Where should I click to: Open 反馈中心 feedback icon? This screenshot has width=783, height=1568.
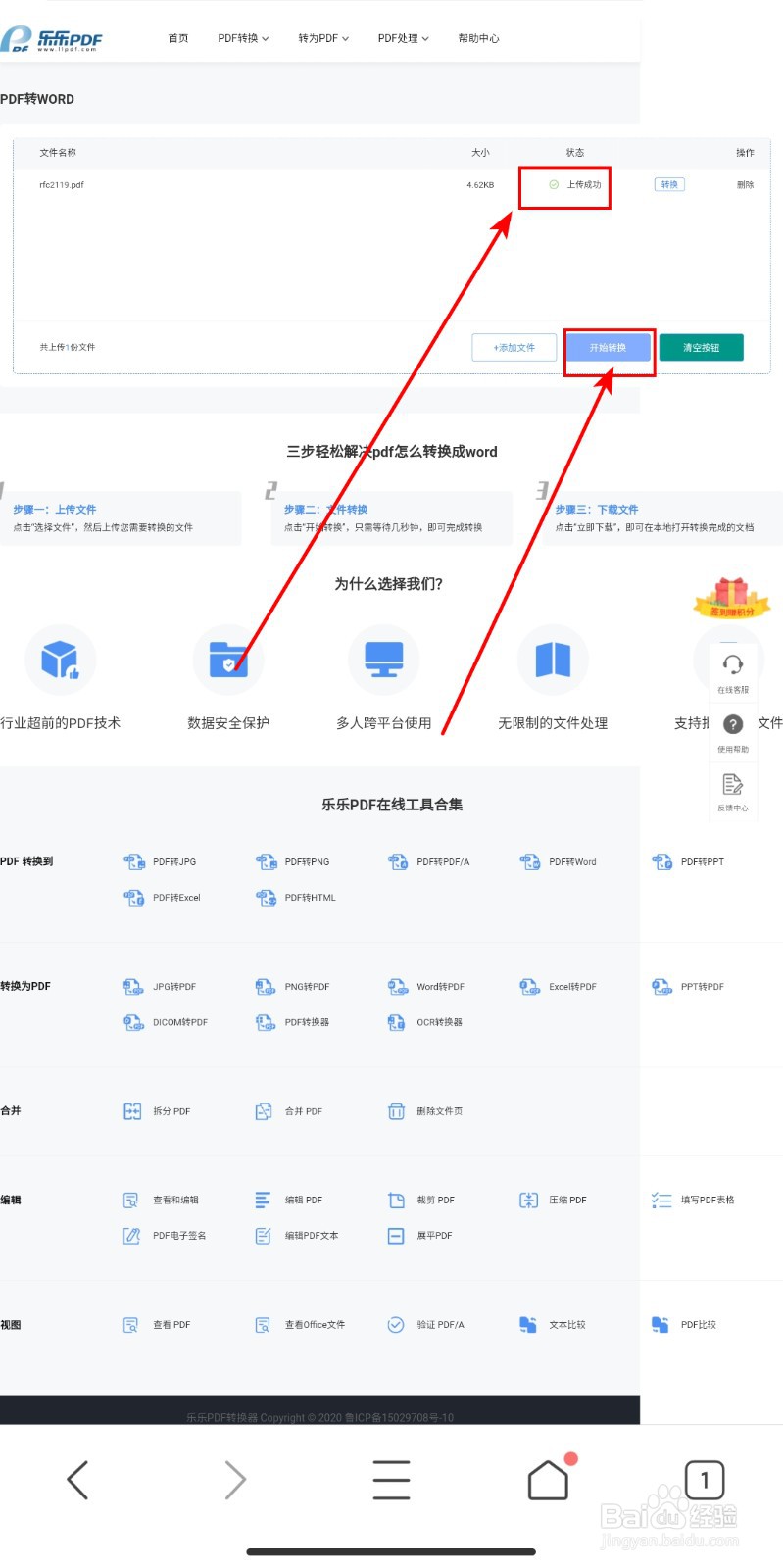[733, 784]
